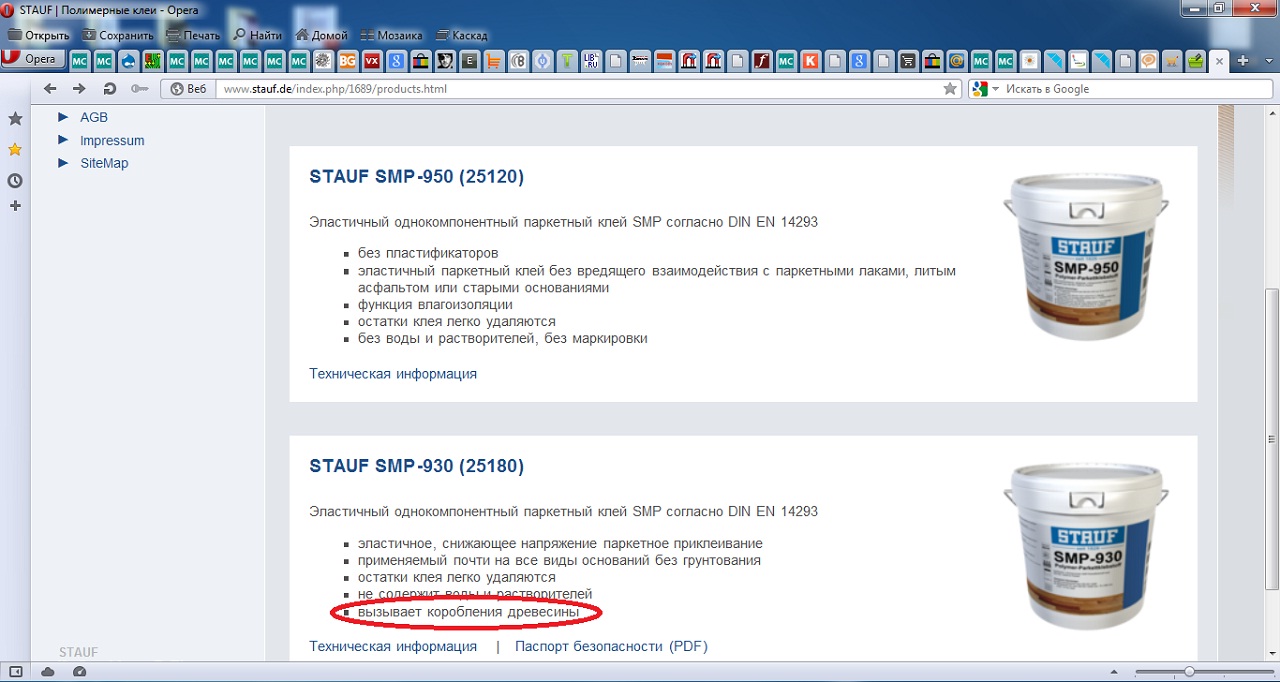Switch to the green basket icon tab
1280x682 pixels.
1195,61
